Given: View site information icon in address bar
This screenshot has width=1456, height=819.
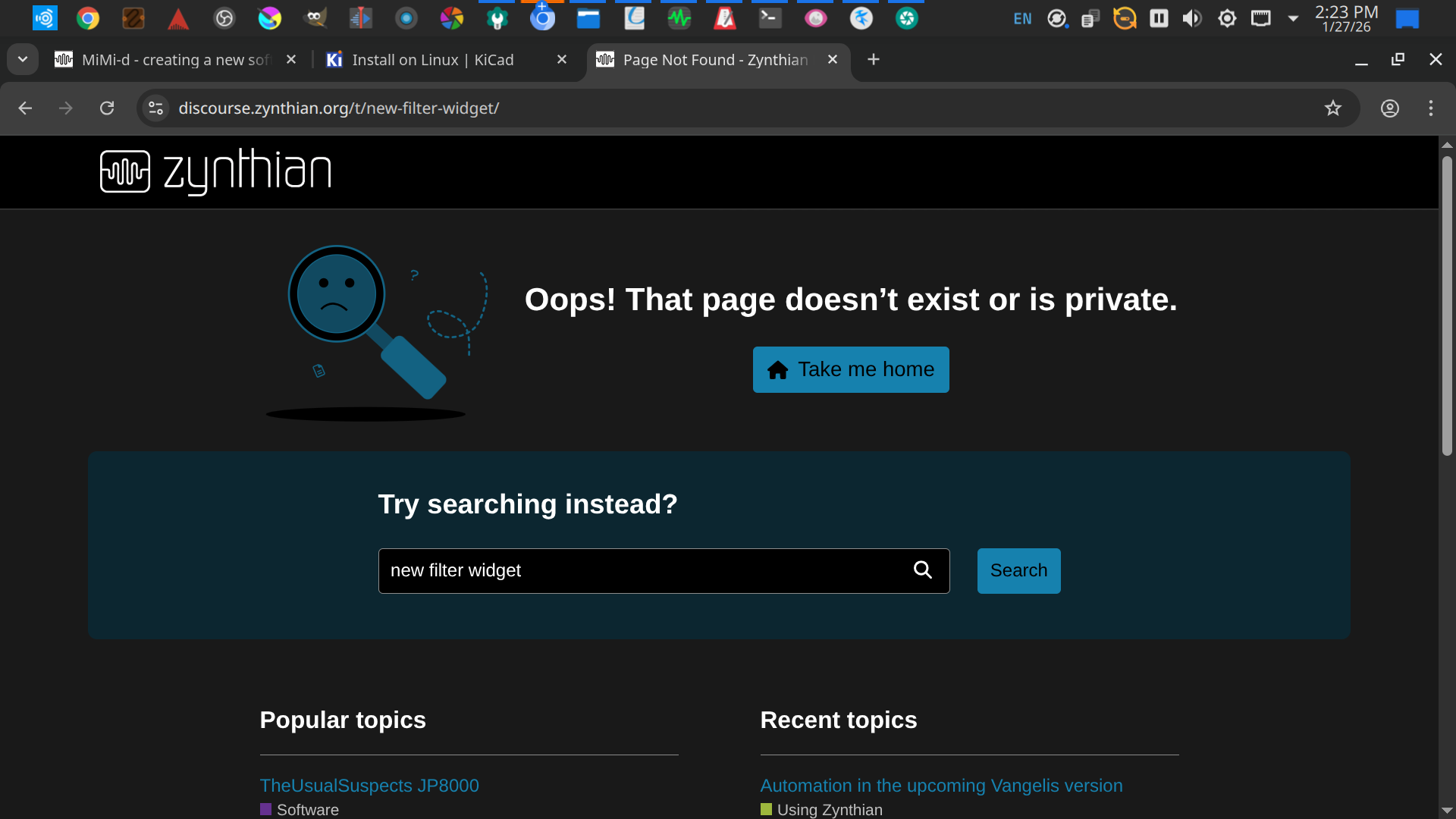Looking at the screenshot, I should click(156, 108).
